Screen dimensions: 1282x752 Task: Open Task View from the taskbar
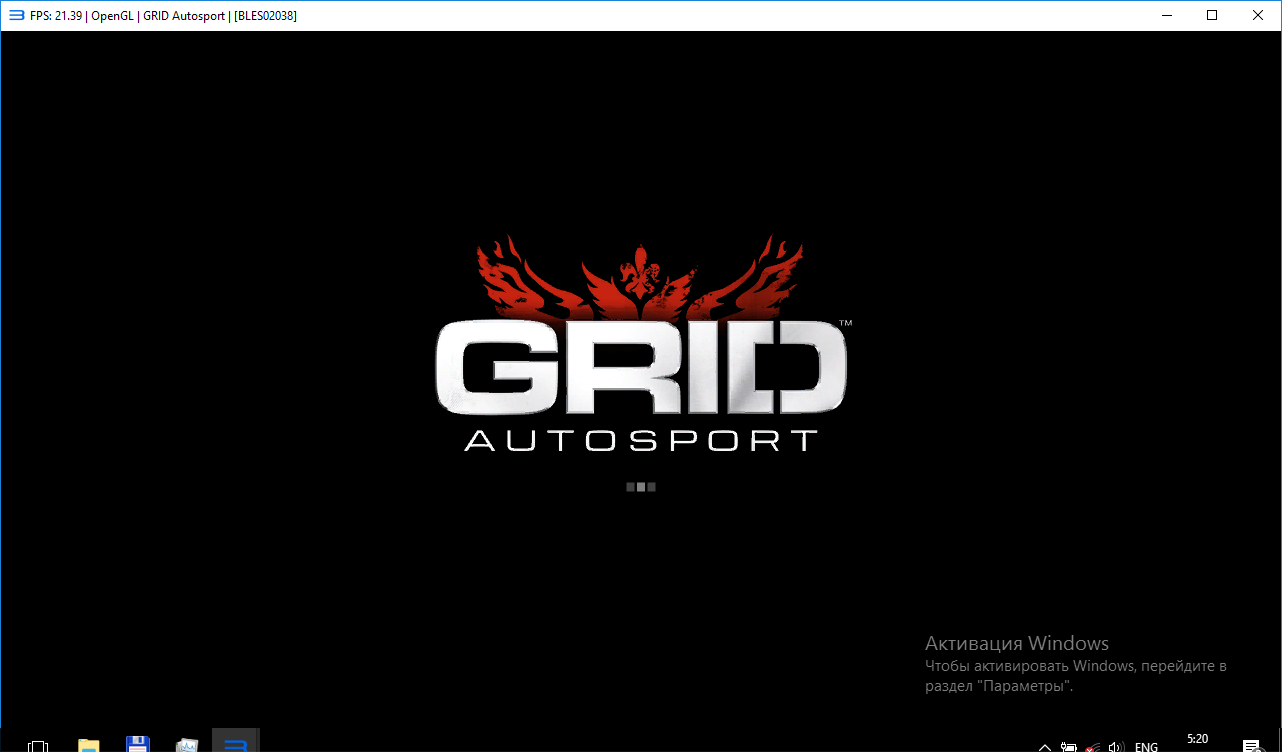[38, 745]
